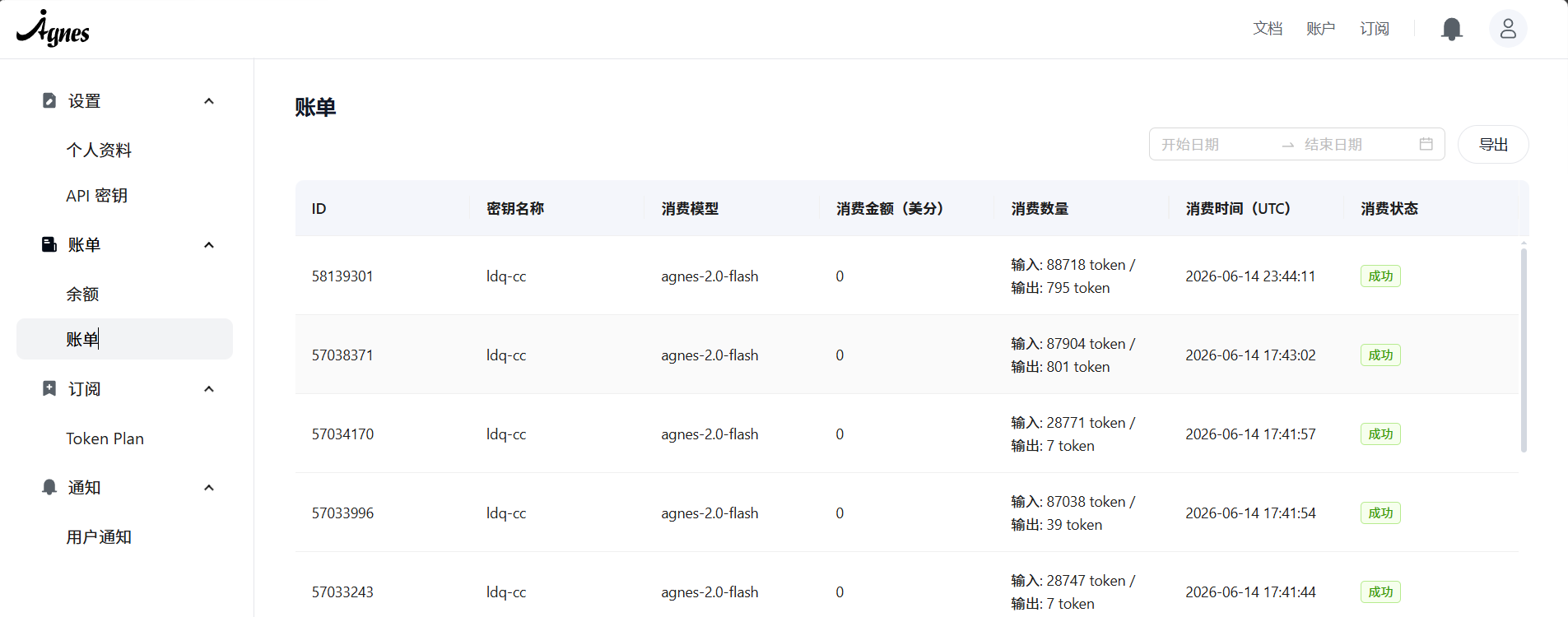Click the 消费时间（UTC）column header

point(1256,208)
